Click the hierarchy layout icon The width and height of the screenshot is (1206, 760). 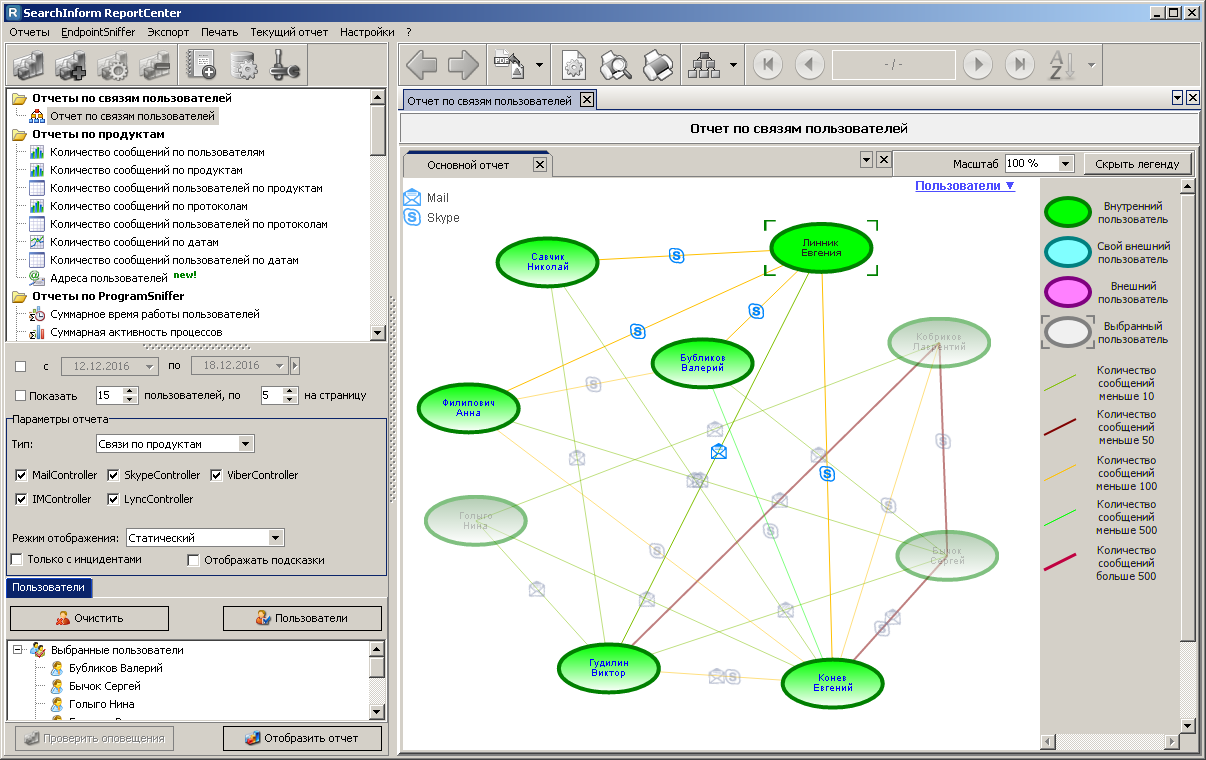coord(704,66)
